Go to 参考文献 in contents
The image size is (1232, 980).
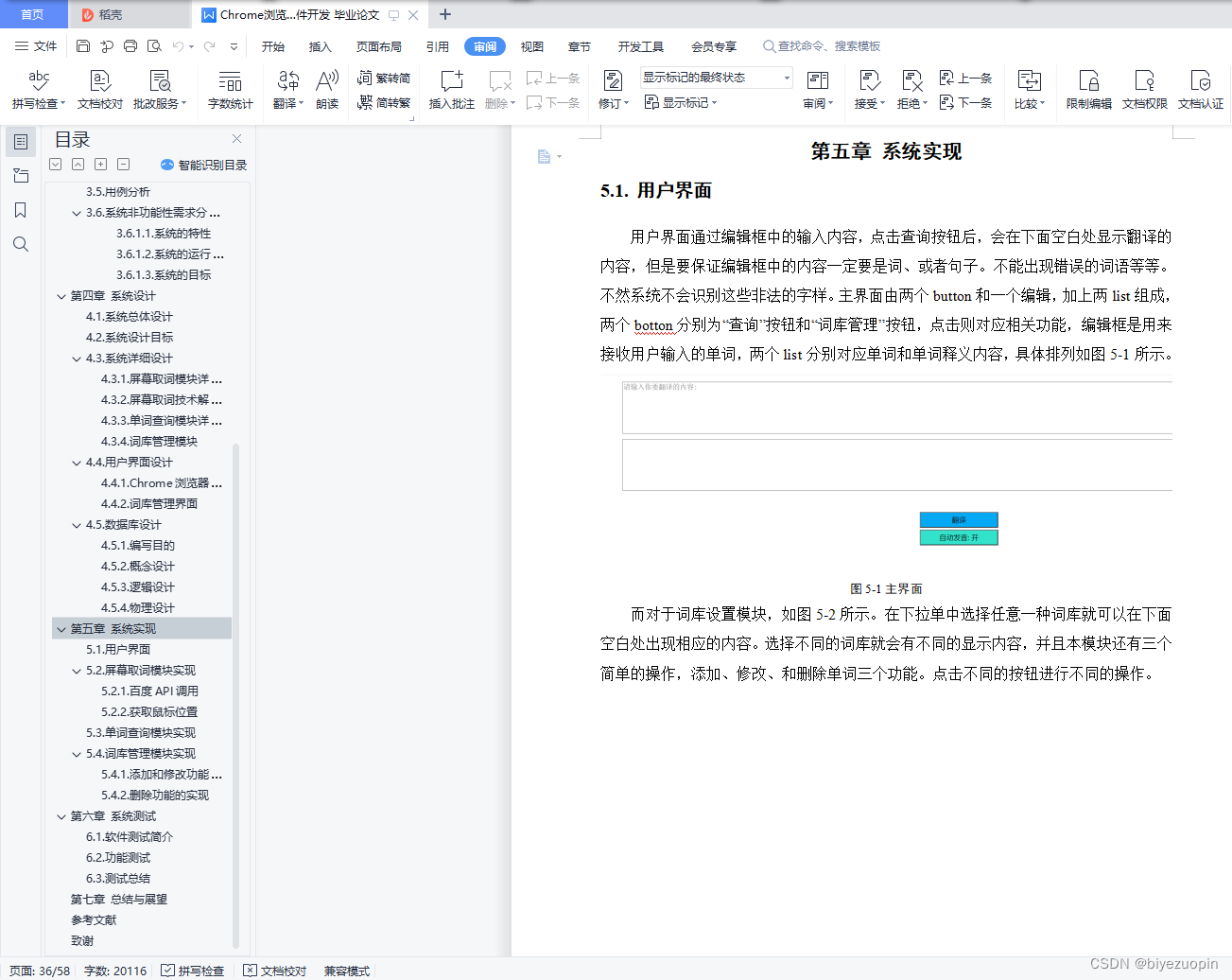(94, 920)
